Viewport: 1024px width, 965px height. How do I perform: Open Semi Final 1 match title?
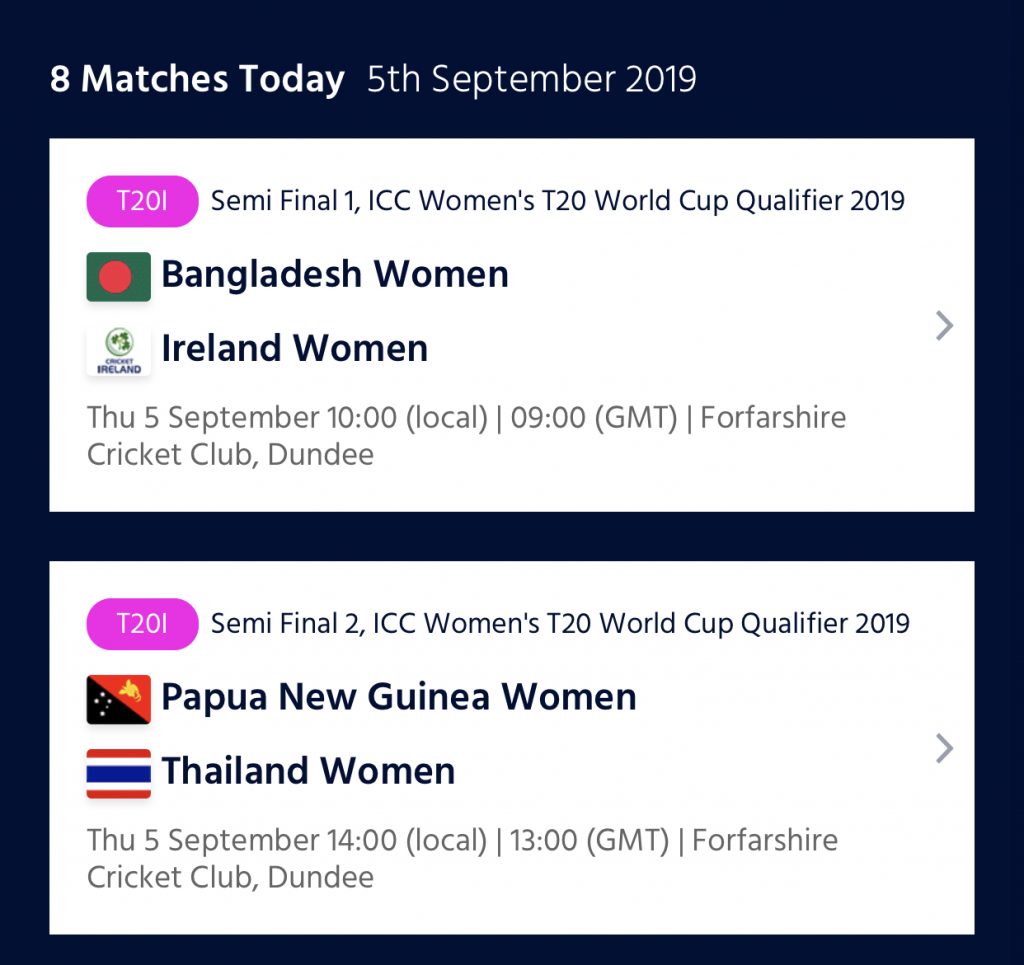tap(558, 201)
